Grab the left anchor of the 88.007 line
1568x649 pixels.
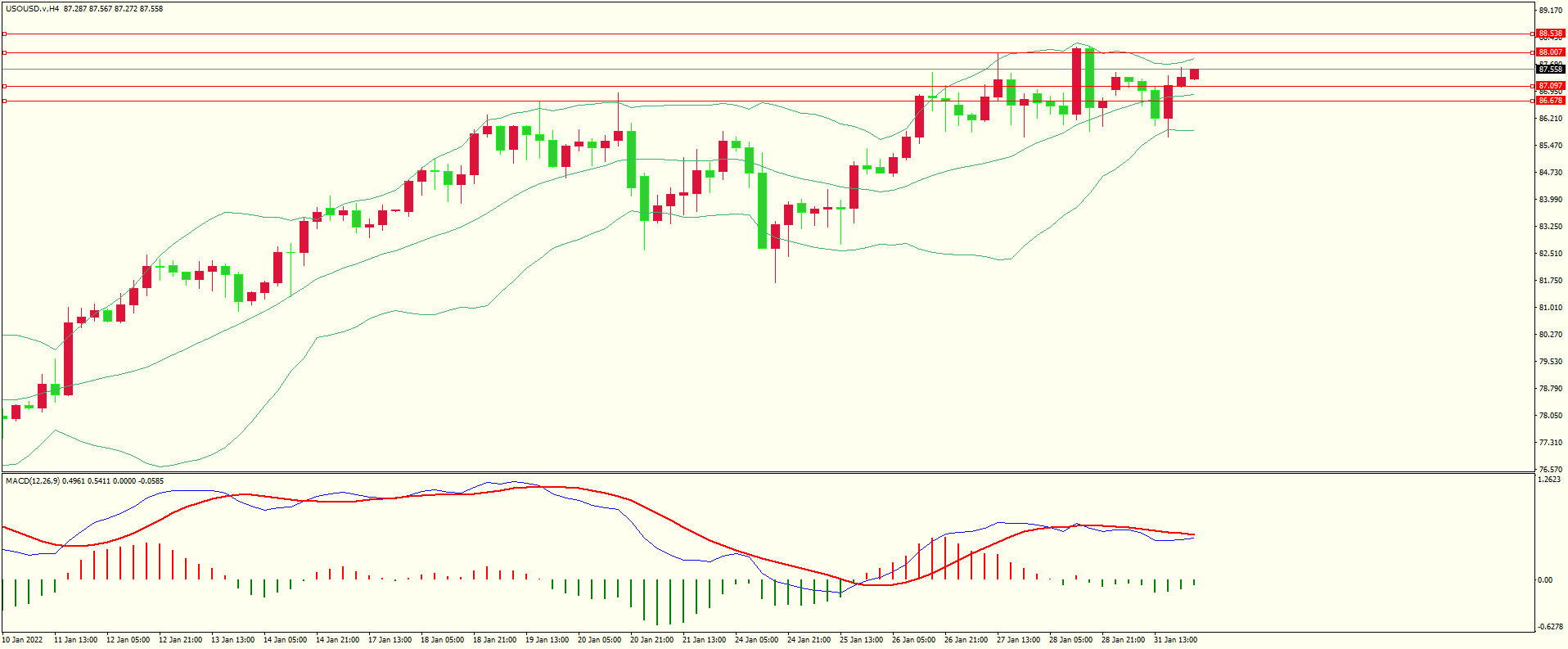pyautogui.click(x=4, y=52)
